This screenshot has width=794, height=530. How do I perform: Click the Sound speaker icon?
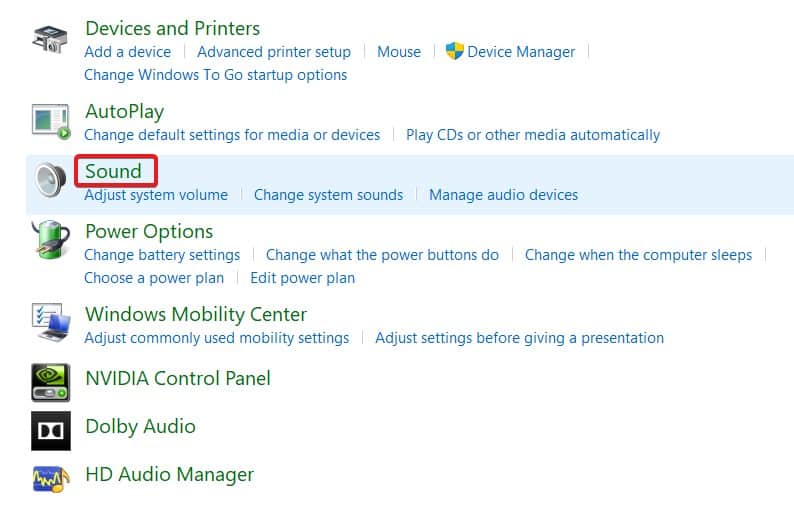51,179
